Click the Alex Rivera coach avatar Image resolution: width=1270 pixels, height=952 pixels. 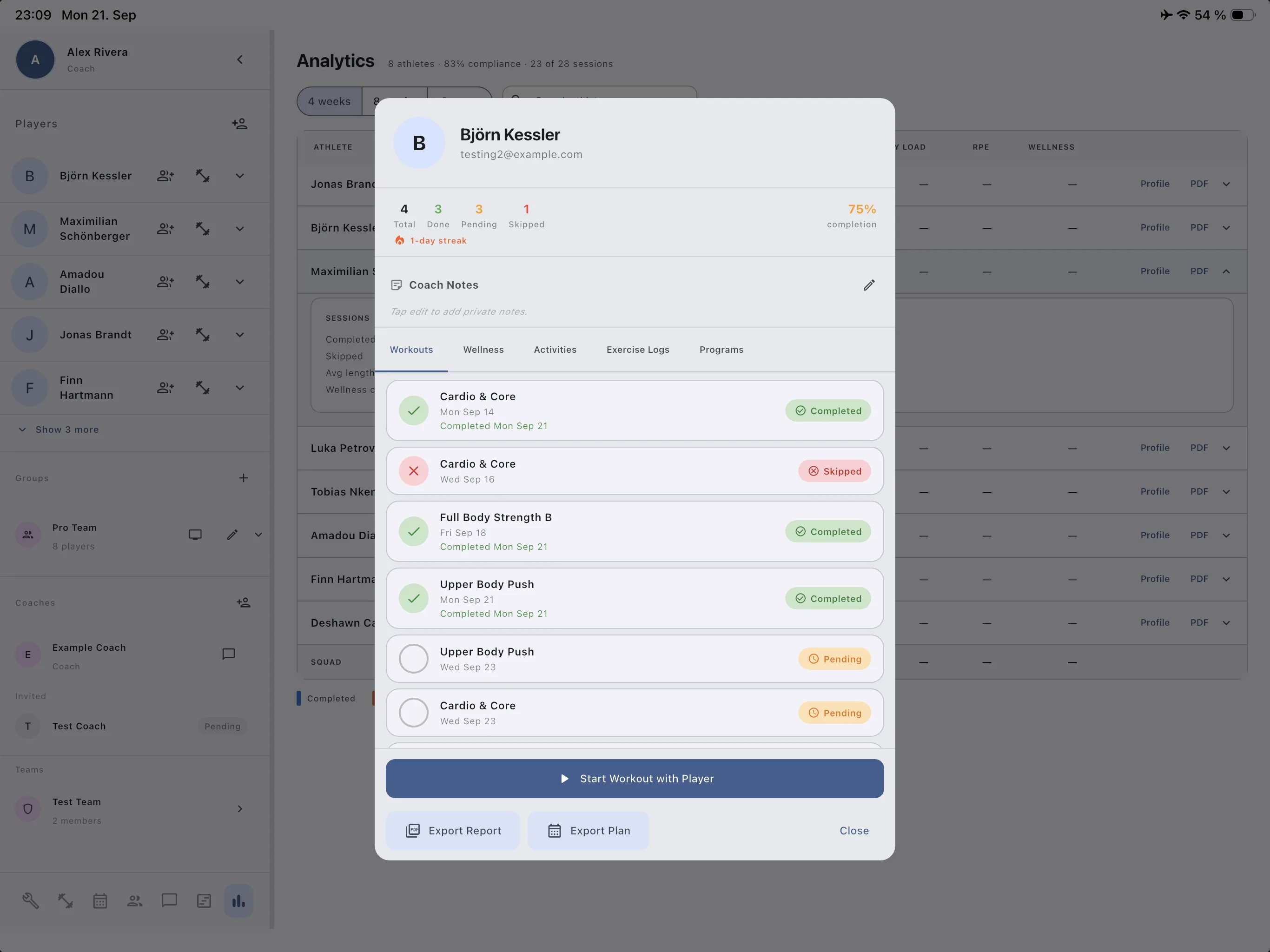pos(35,59)
